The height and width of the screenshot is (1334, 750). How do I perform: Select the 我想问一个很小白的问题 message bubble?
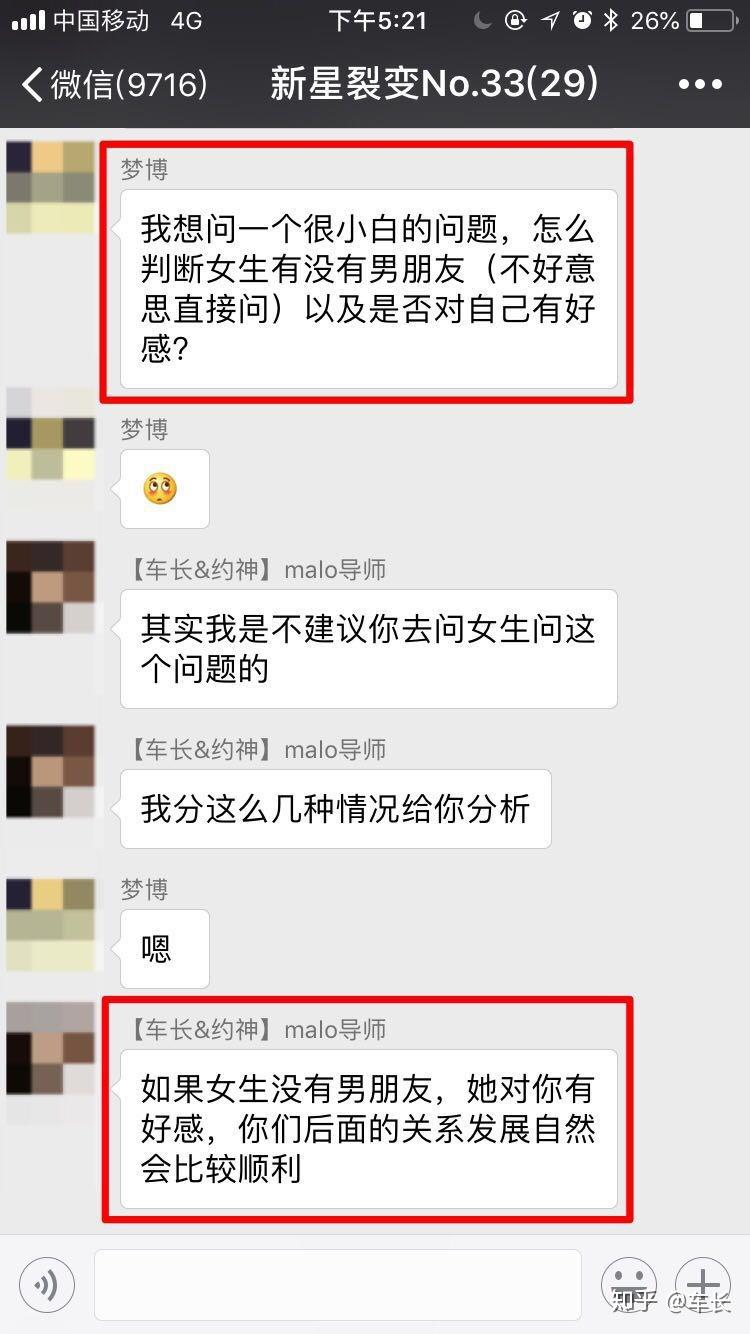click(x=368, y=289)
